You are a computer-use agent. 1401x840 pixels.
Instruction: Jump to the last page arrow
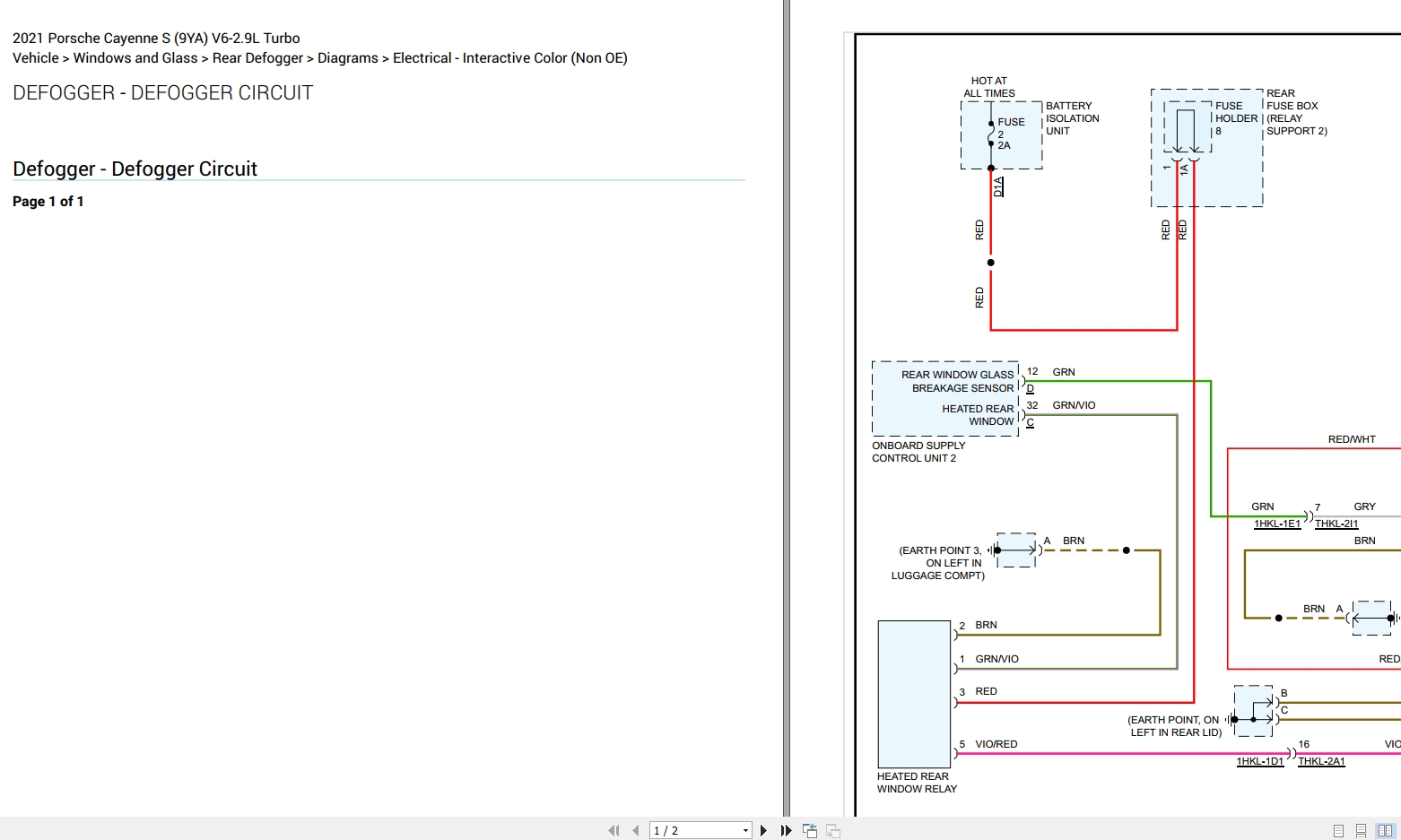coord(786,831)
